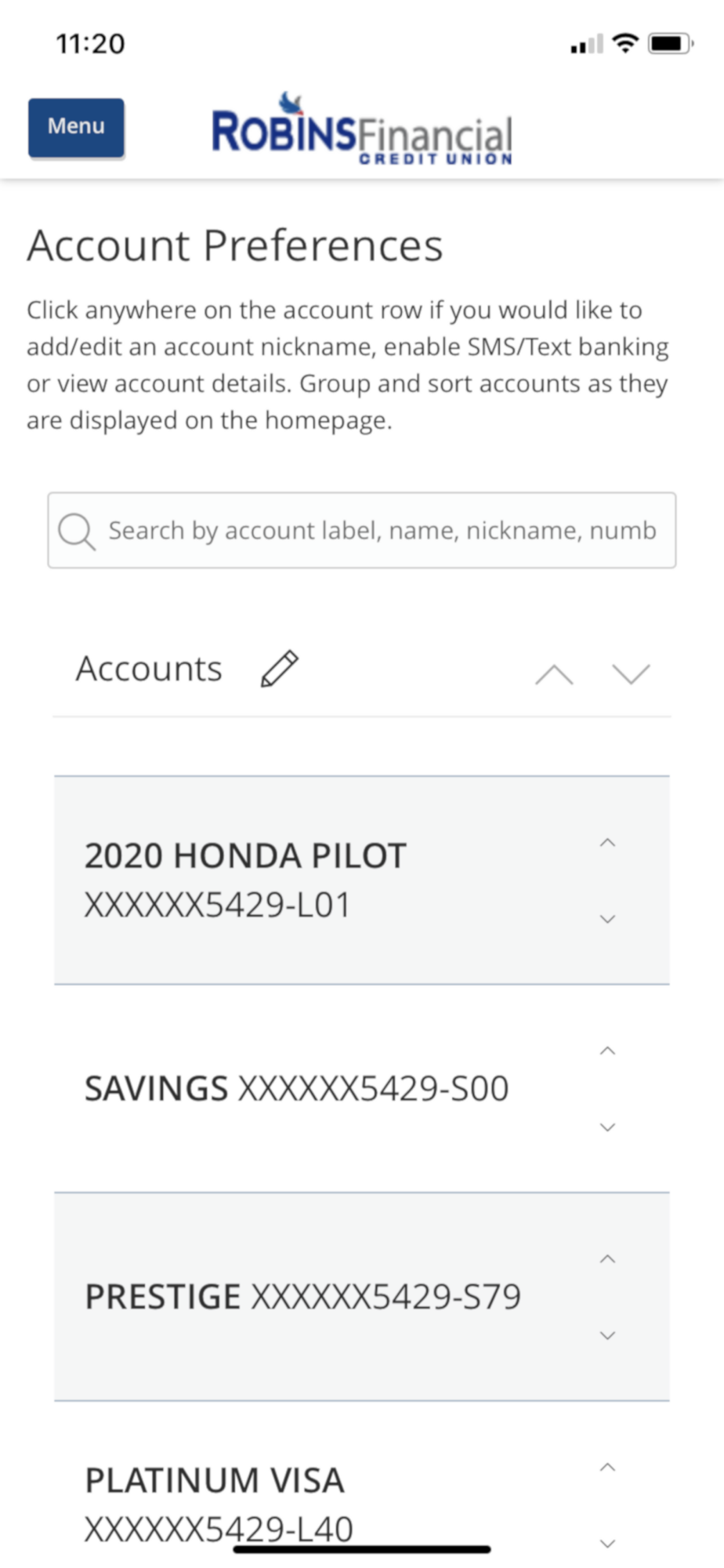Move Platinum Visa account down

click(x=607, y=1544)
